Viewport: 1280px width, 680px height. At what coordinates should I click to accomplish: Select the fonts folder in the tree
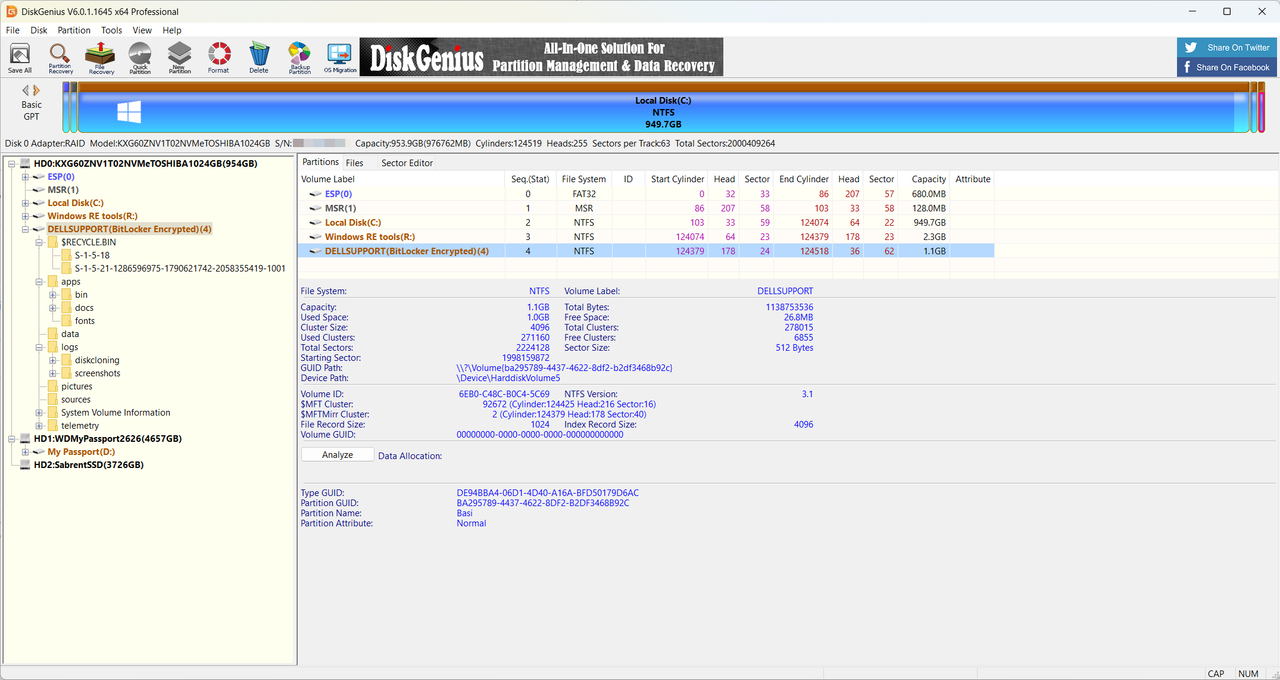point(85,321)
